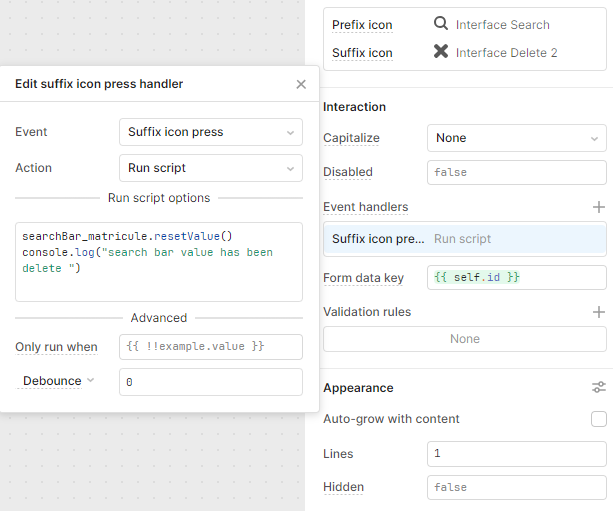Expand the Capitalize dropdown set to None
Image resolution: width=613 pixels, height=511 pixels.
pyautogui.click(x=516, y=138)
